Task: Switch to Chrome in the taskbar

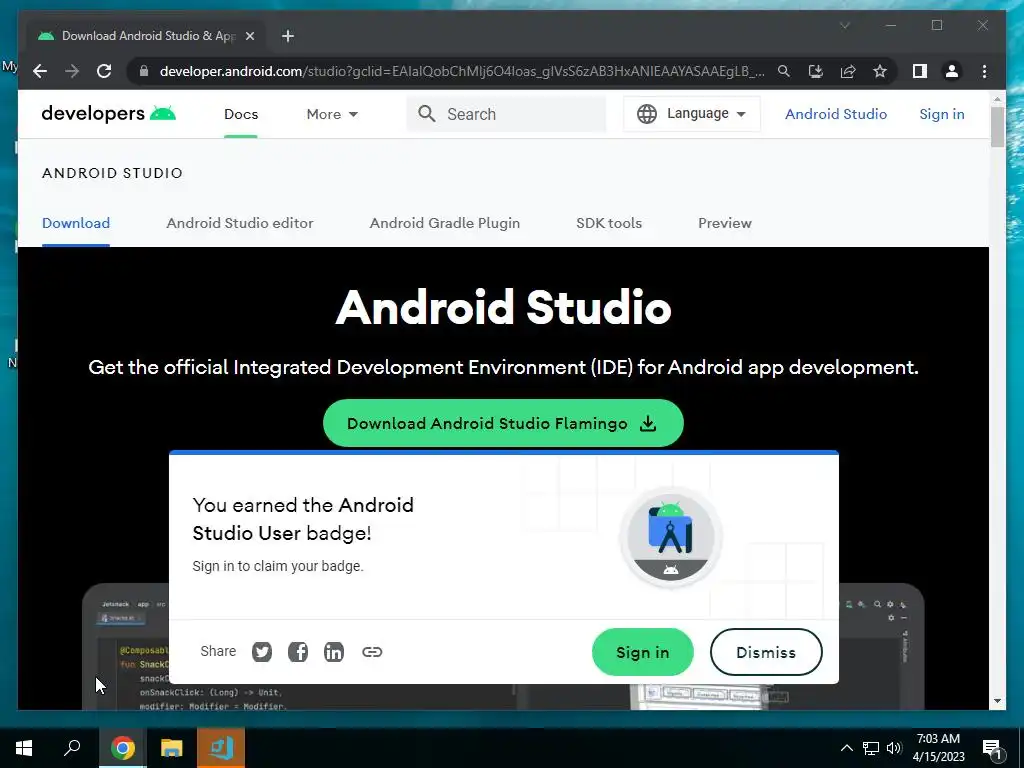Action: click(122, 748)
